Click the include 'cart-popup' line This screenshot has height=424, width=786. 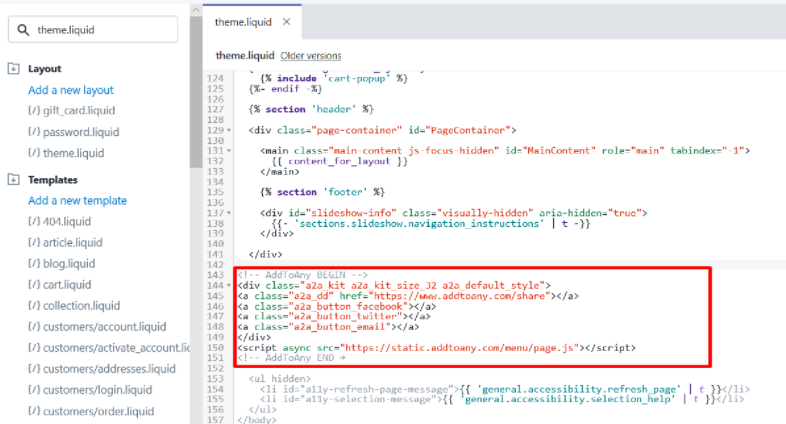(334, 78)
